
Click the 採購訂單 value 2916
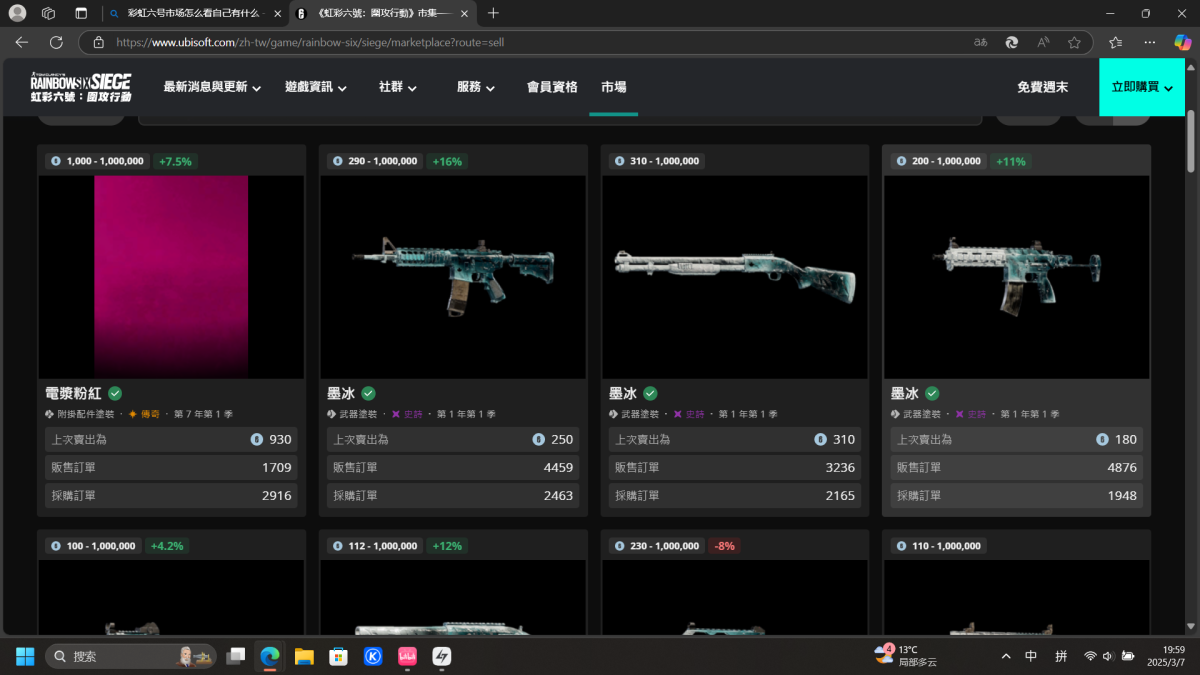276,495
